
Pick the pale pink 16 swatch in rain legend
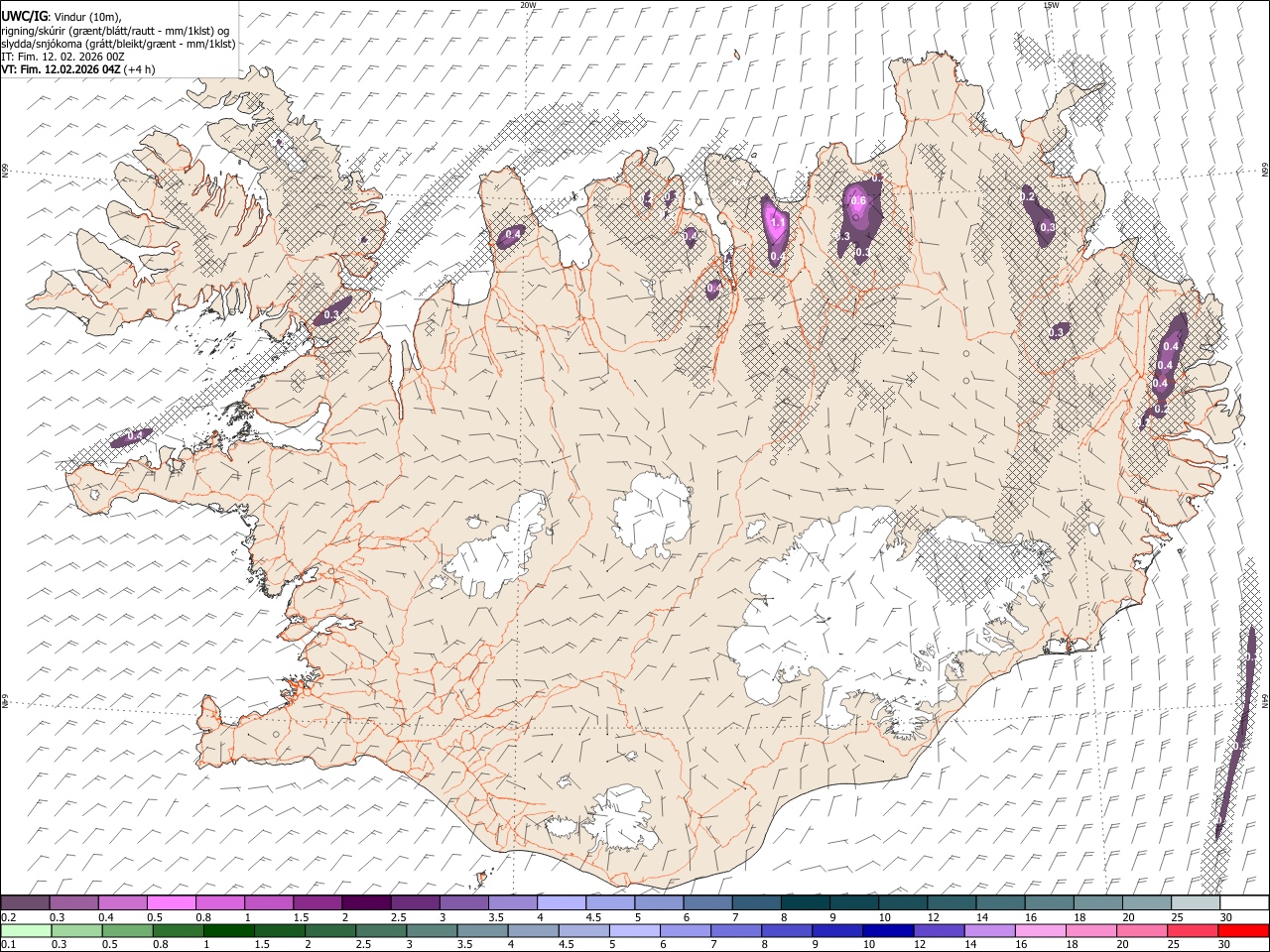coord(1039,931)
